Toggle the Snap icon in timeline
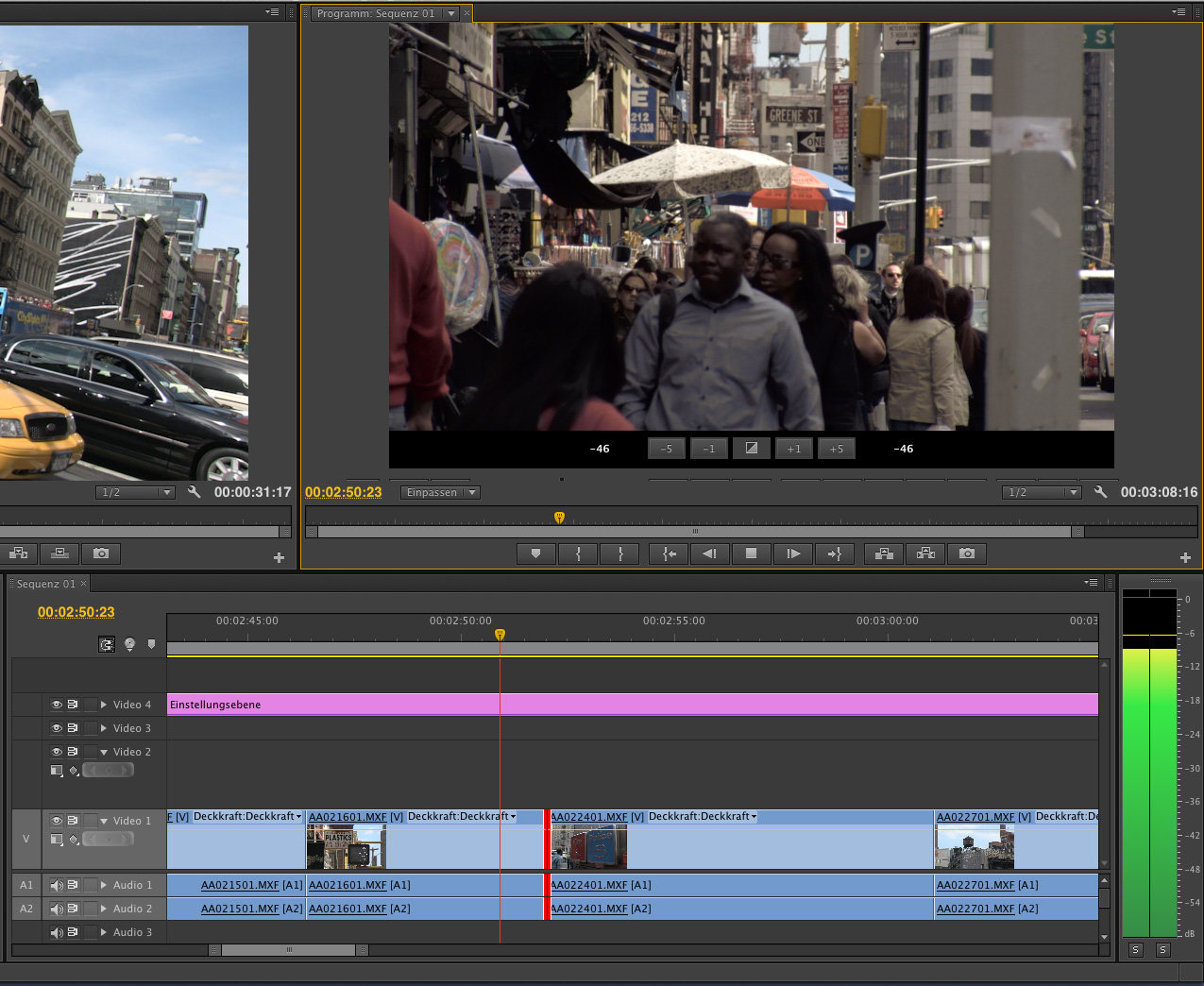The width and height of the screenshot is (1204, 986). 107,645
